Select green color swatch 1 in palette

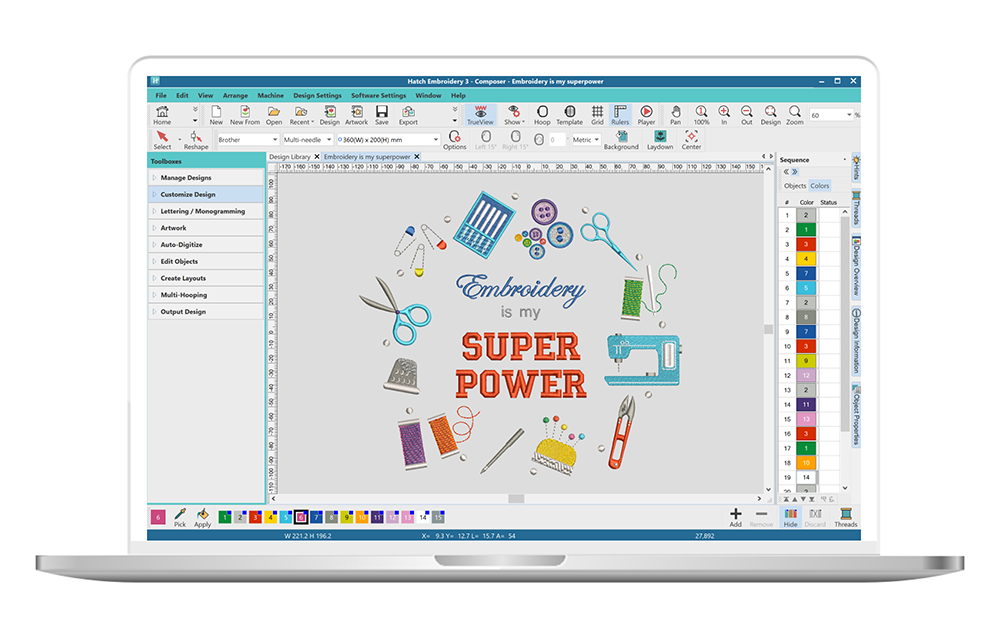pyautogui.click(x=225, y=517)
